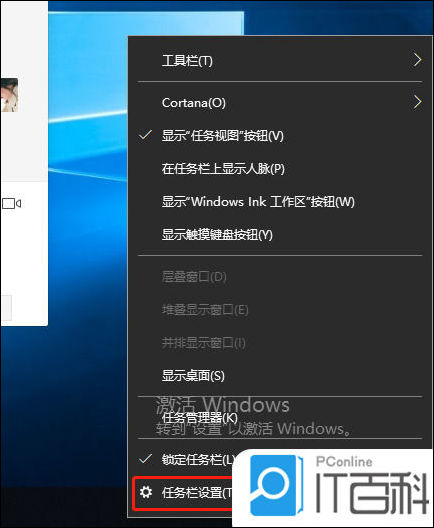Toggle 显示"任务视图"按钮(V) option
This screenshot has height=528, width=434.
pyautogui.click(x=280, y=136)
